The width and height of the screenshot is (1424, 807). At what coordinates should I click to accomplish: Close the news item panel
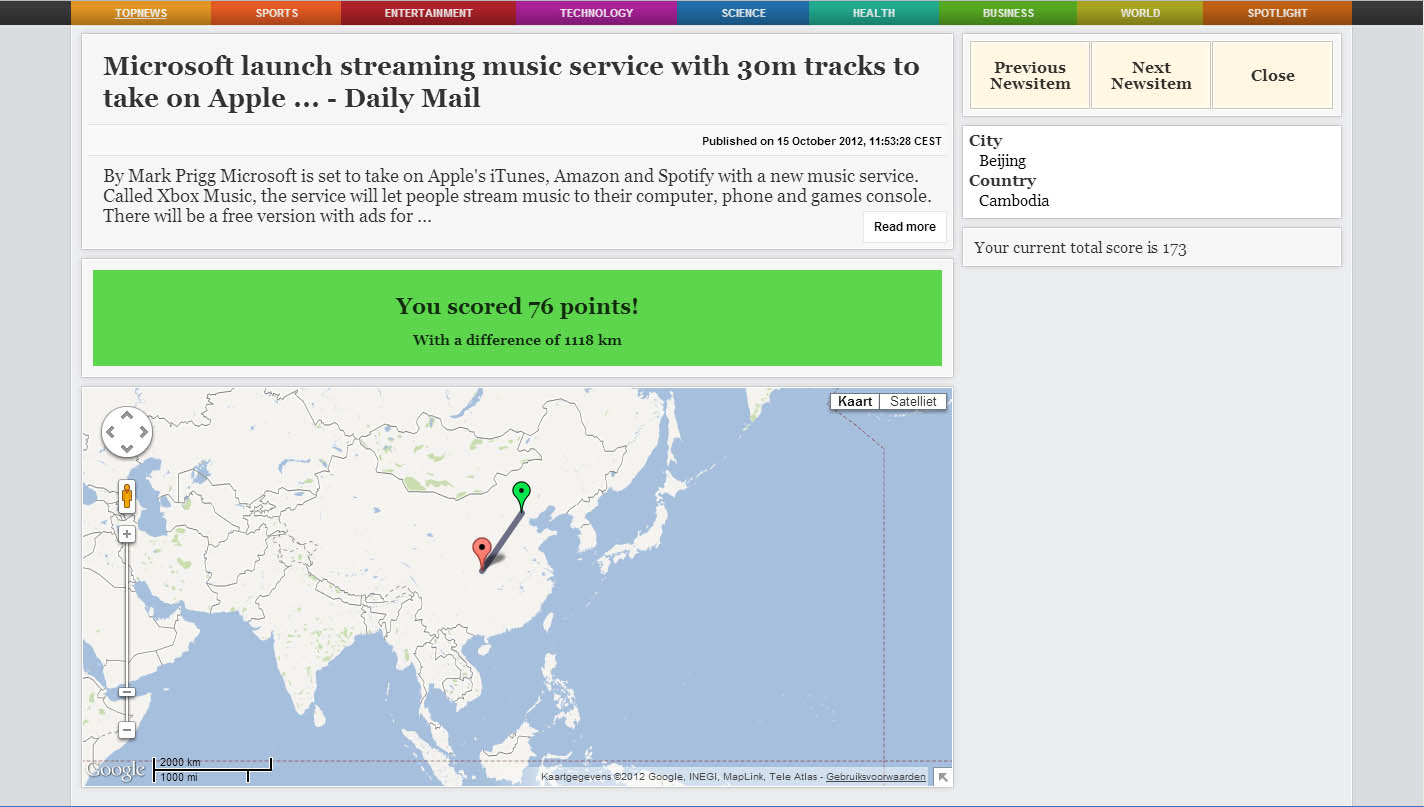tap(1272, 75)
